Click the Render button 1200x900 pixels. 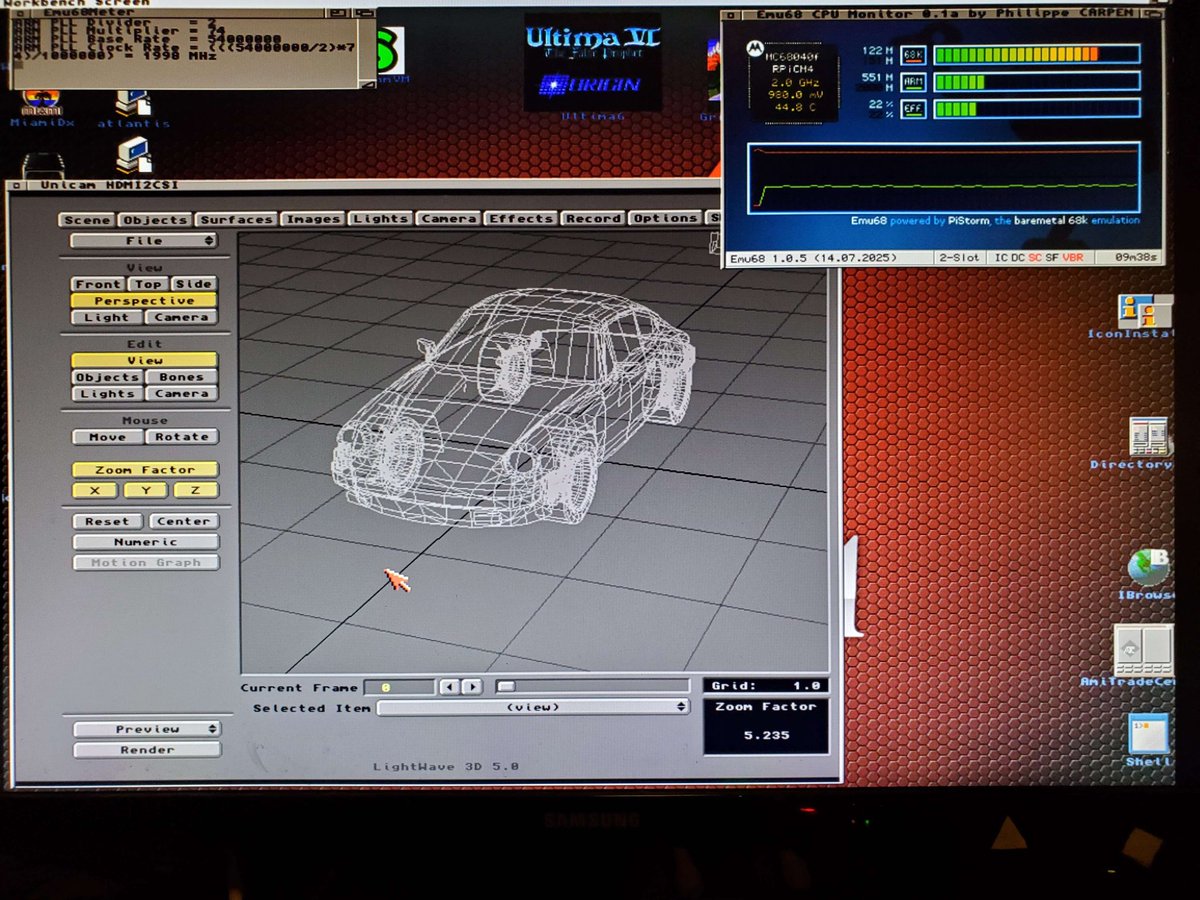coord(147,750)
